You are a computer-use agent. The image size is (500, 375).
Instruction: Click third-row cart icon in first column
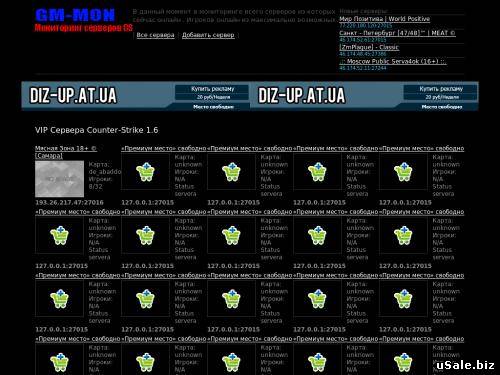60,299
